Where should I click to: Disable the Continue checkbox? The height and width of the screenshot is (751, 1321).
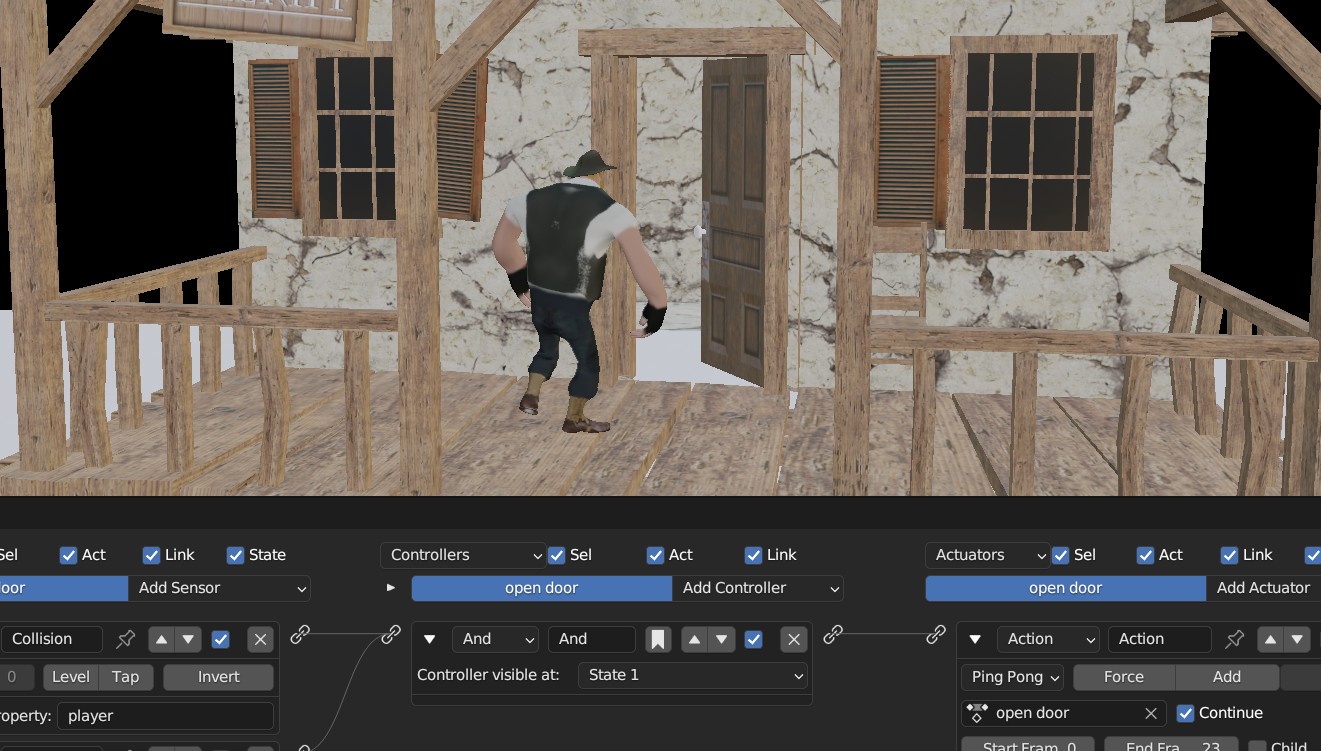(1186, 713)
